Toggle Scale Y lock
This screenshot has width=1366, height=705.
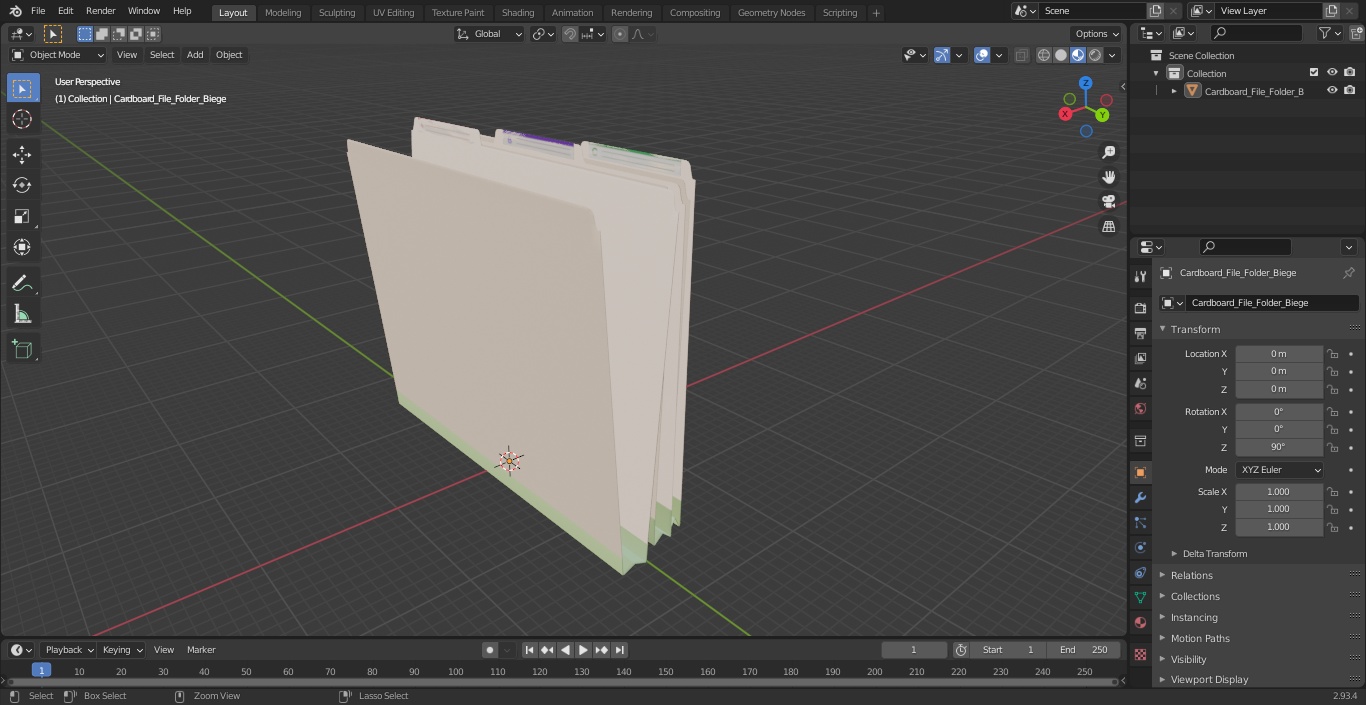pyautogui.click(x=1333, y=509)
